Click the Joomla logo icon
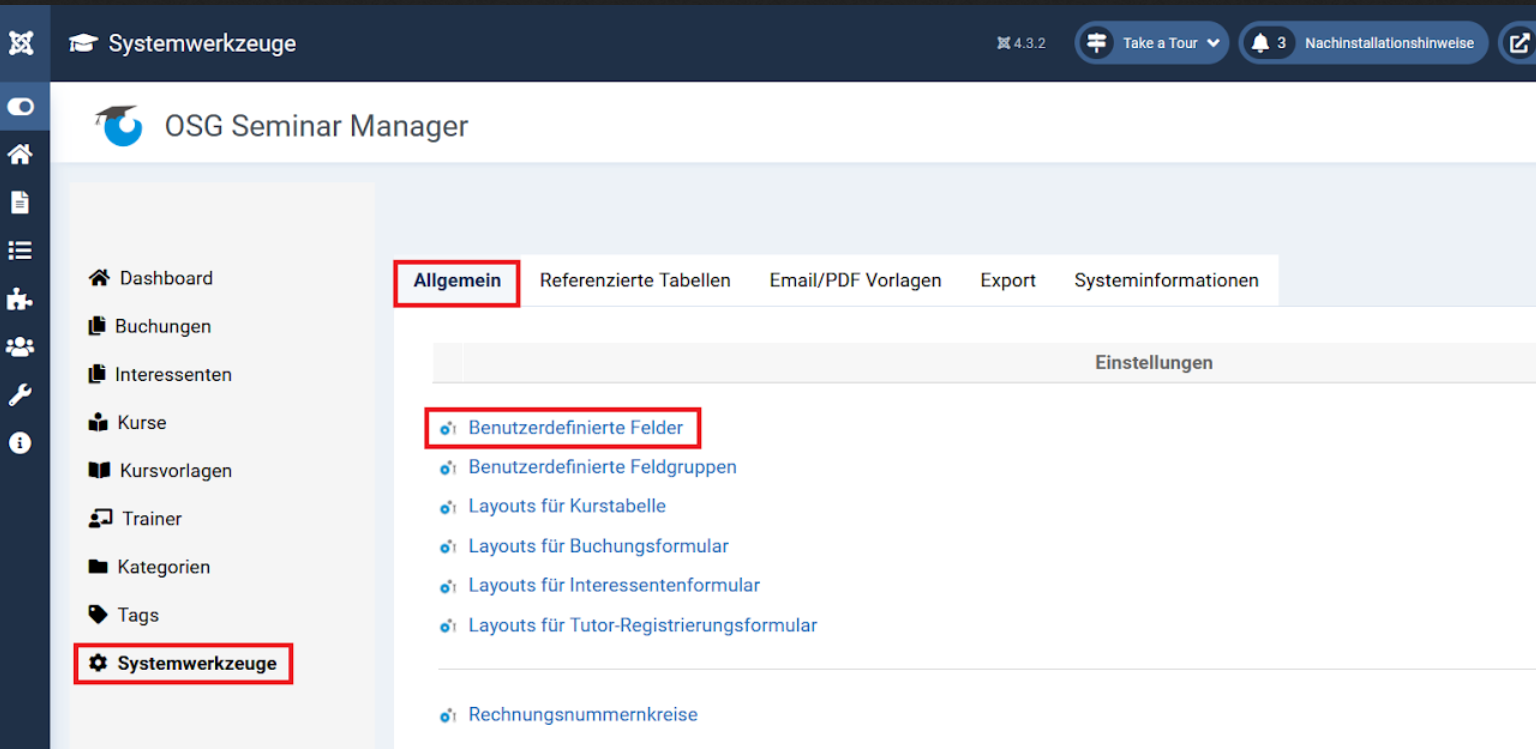This screenshot has width=1536, height=749. pos(21,43)
